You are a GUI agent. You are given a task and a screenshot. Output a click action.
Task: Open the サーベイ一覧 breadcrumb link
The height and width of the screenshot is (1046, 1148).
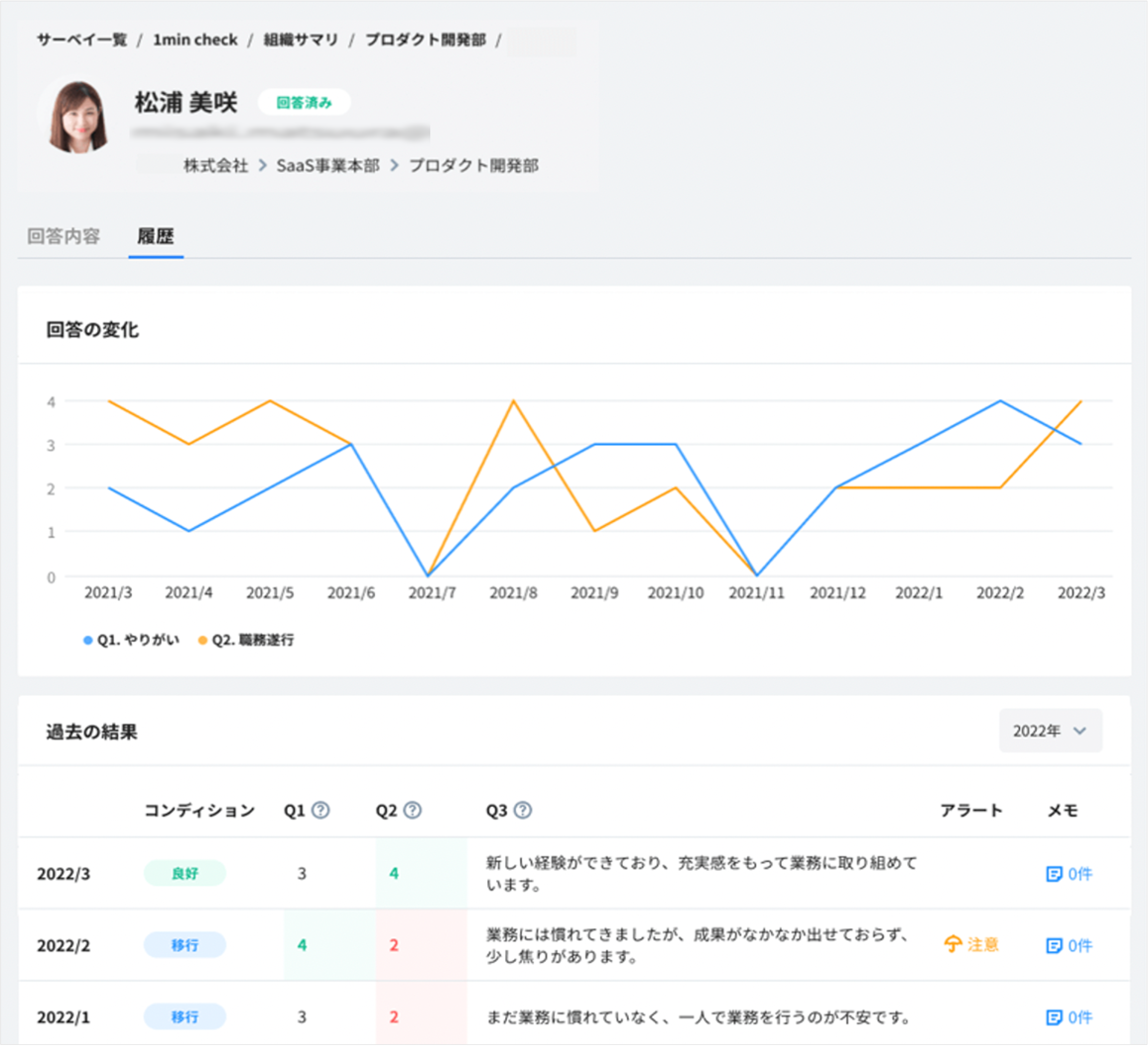(x=82, y=39)
